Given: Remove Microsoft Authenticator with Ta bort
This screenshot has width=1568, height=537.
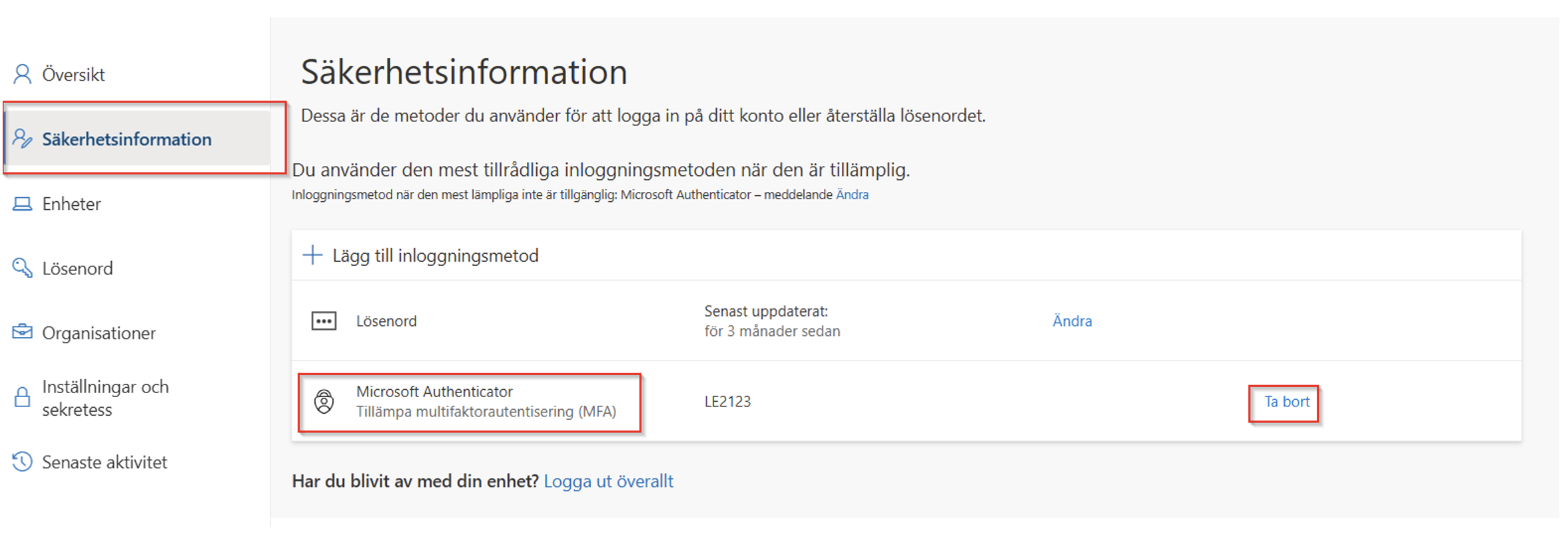Looking at the screenshot, I should [1286, 402].
